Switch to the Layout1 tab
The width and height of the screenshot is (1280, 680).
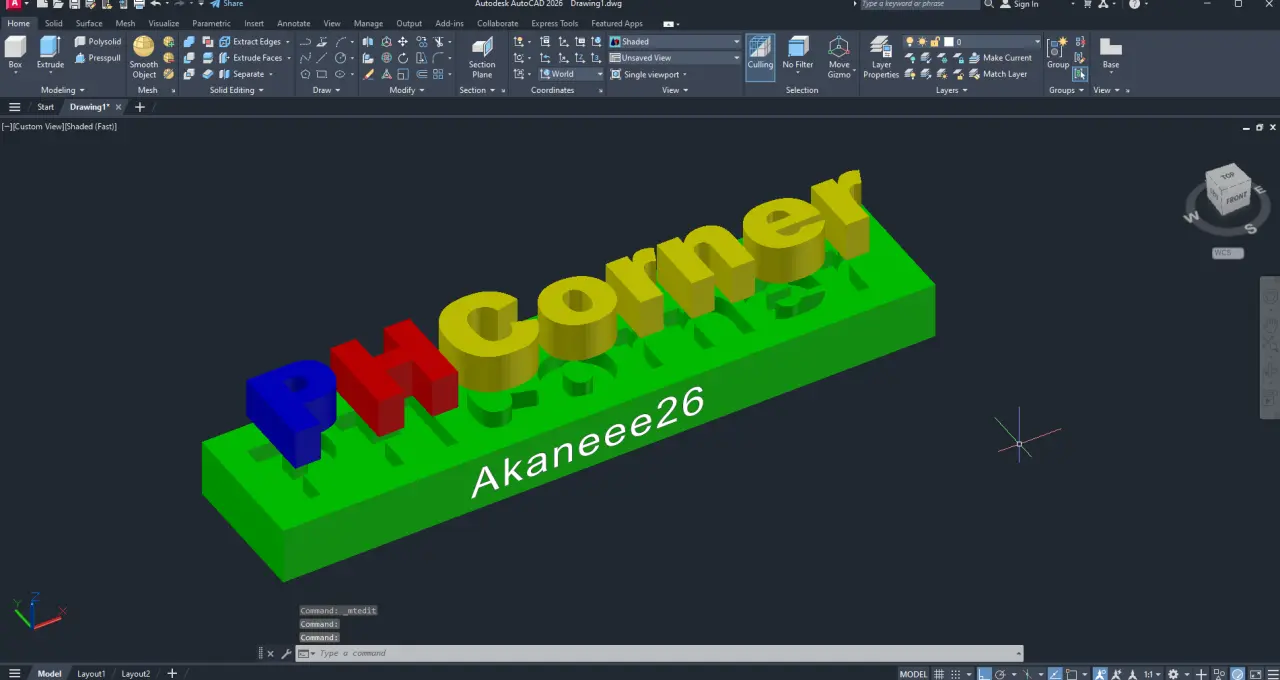91,674
